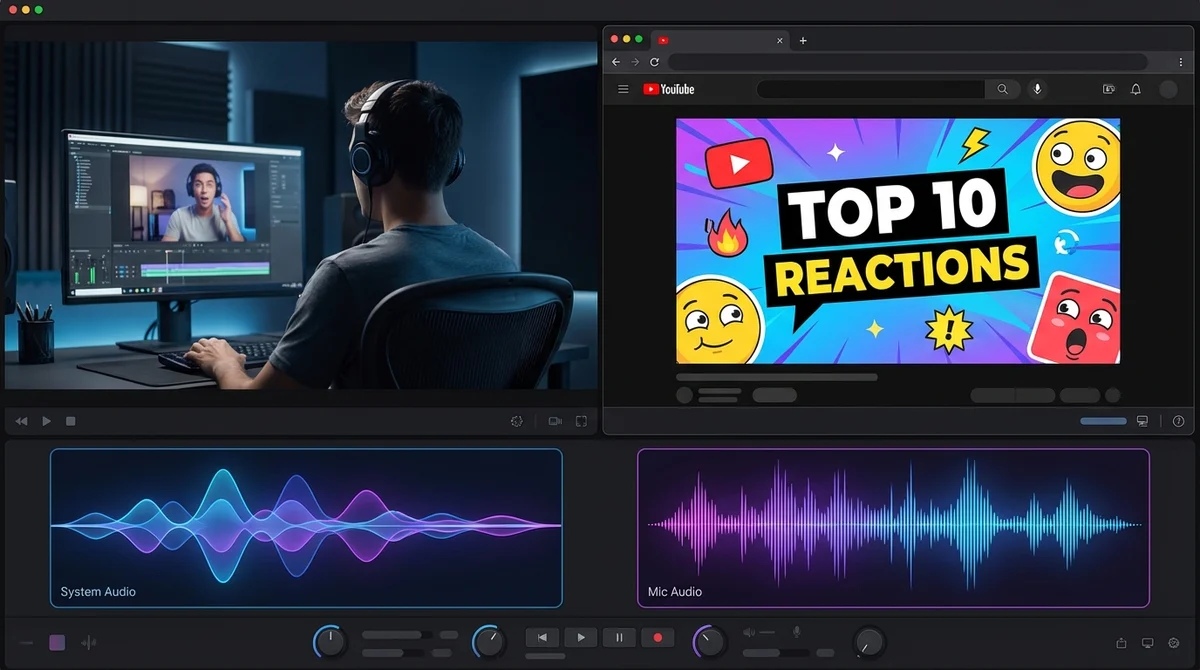Skip to start in bottom transport

tap(542, 637)
